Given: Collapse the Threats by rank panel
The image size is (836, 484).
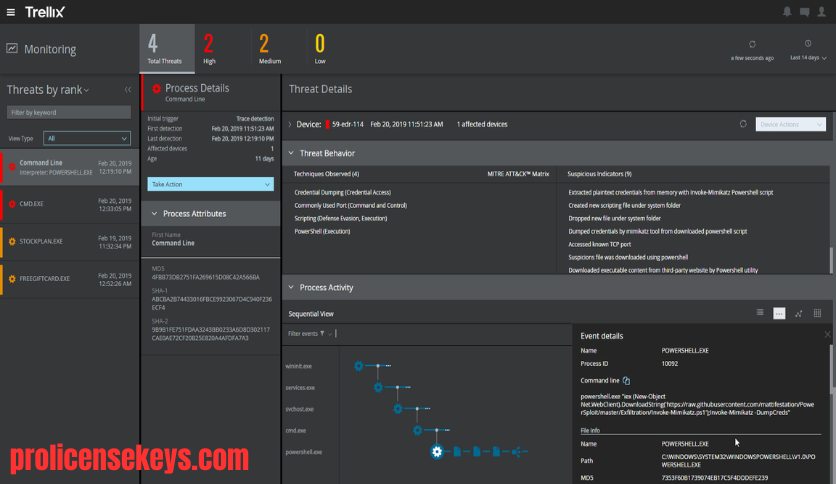Looking at the screenshot, I should [127, 90].
